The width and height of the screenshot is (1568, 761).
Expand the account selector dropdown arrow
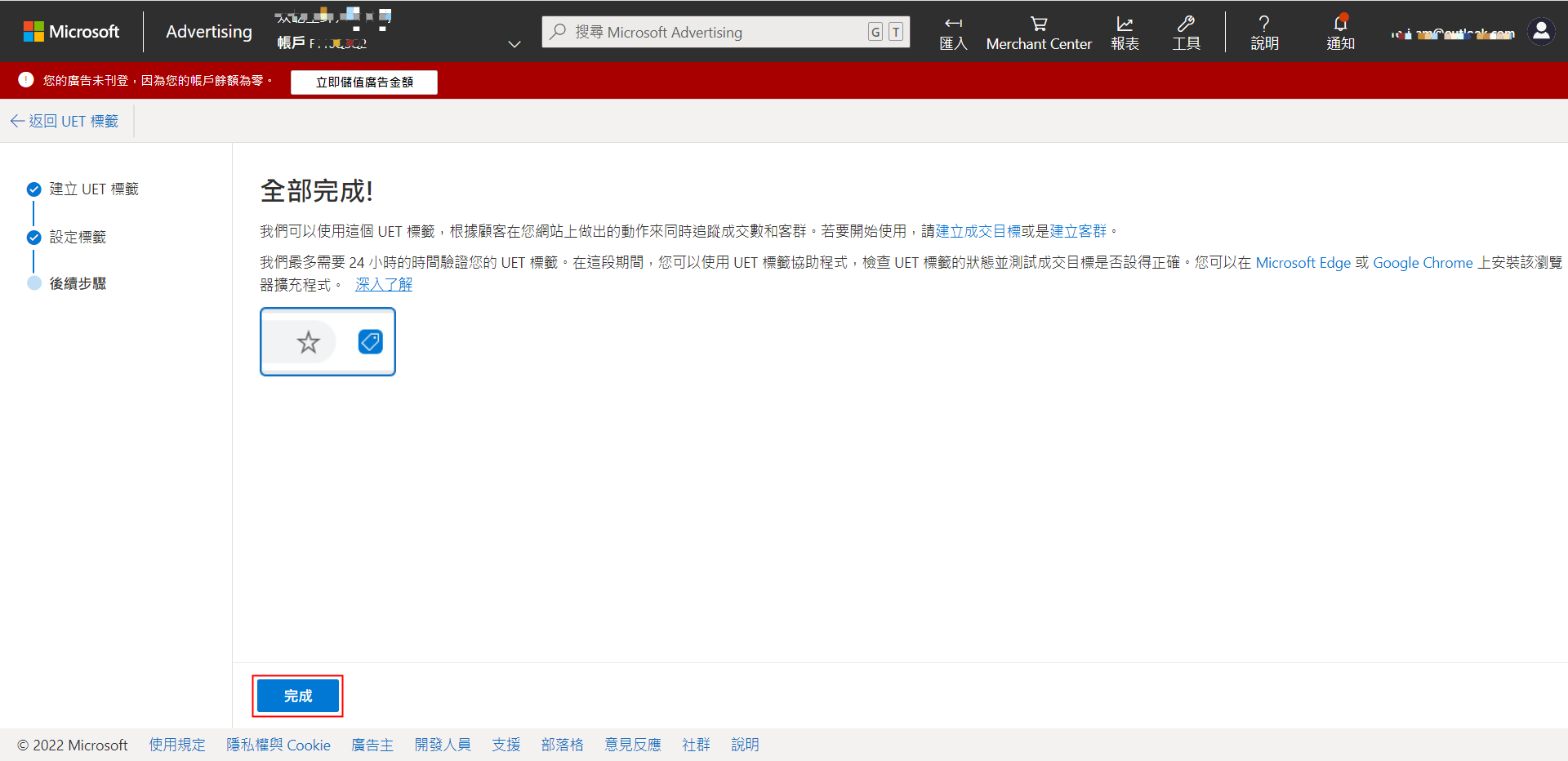click(514, 44)
